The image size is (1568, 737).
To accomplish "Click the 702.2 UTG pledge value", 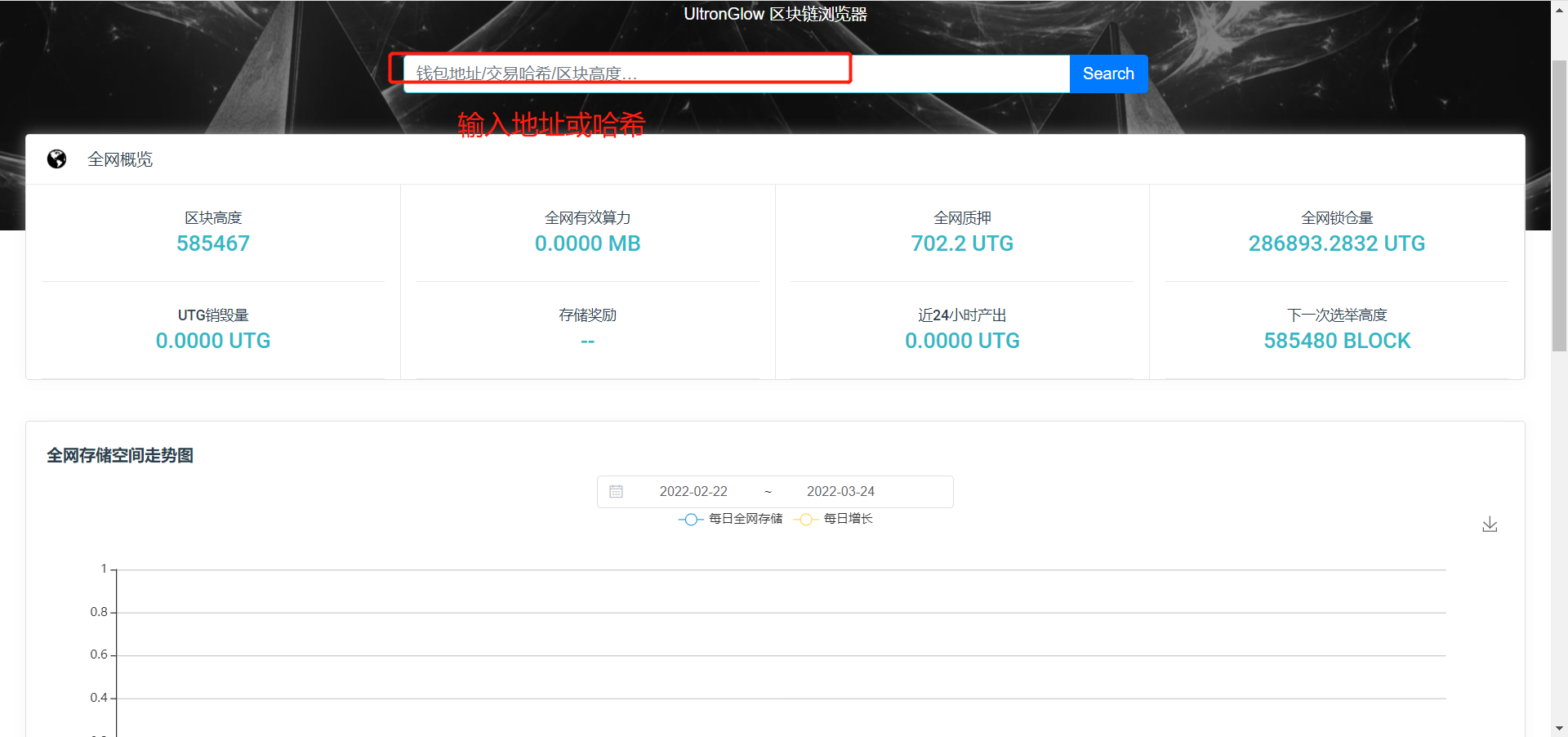I will pyautogui.click(x=962, y=243).
